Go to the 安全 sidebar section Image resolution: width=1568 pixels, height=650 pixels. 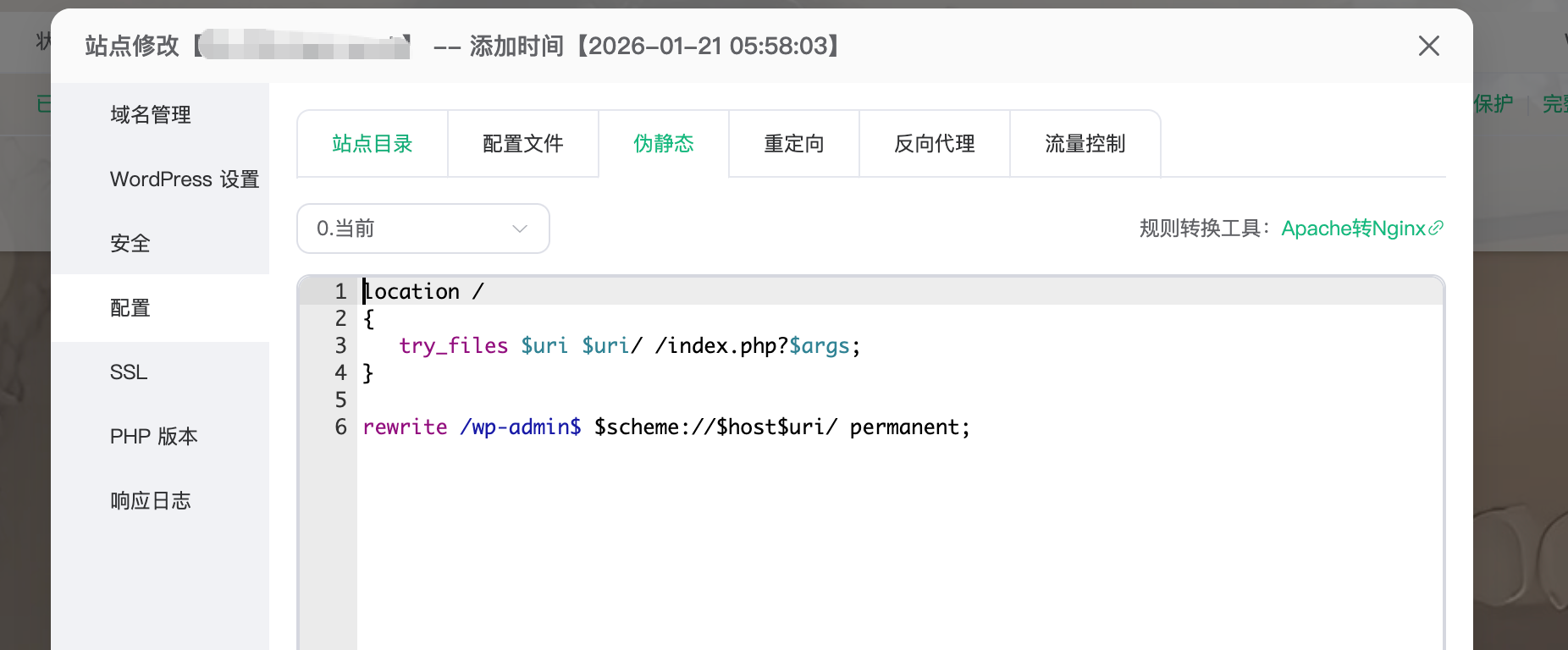click(130, 244)
